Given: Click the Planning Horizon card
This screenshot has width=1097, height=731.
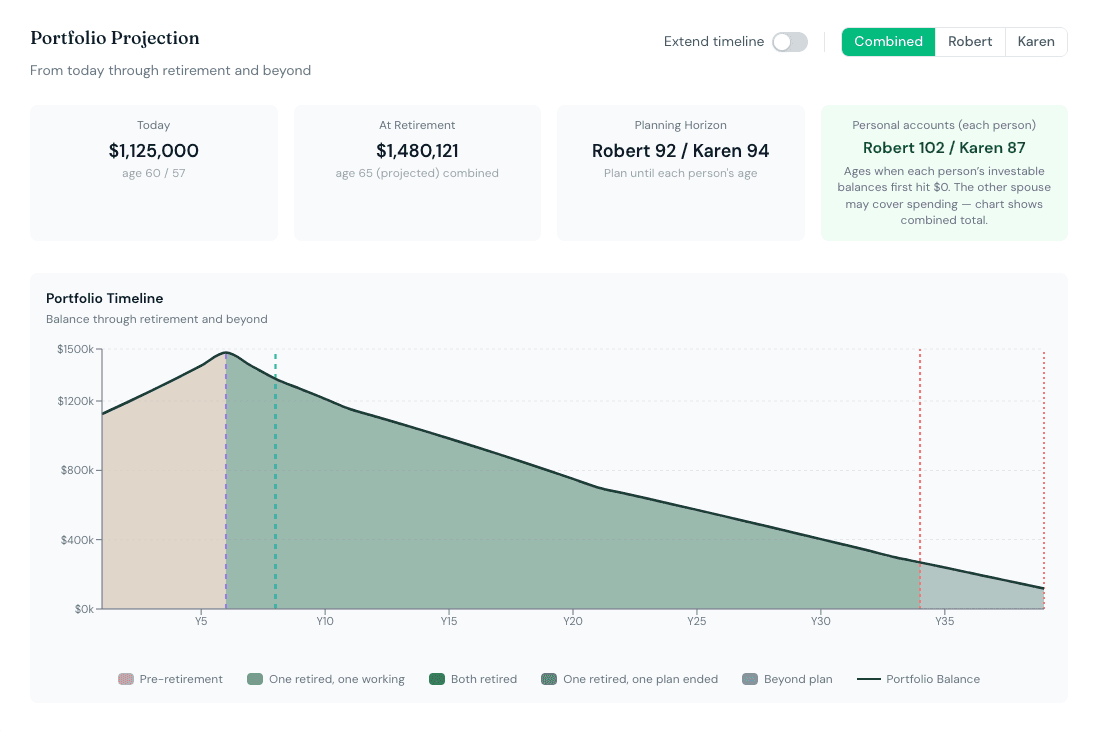Looking at the screenshot, I should click(681, 173).
